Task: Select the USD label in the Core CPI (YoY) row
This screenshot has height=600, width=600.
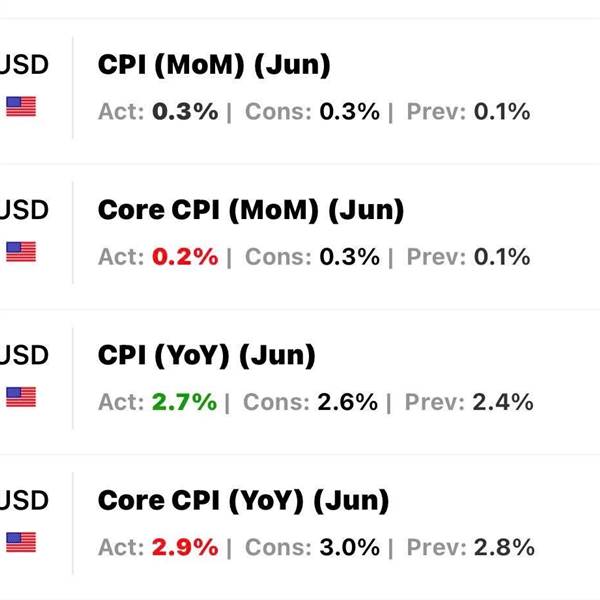Action: [x=24, y=501]
